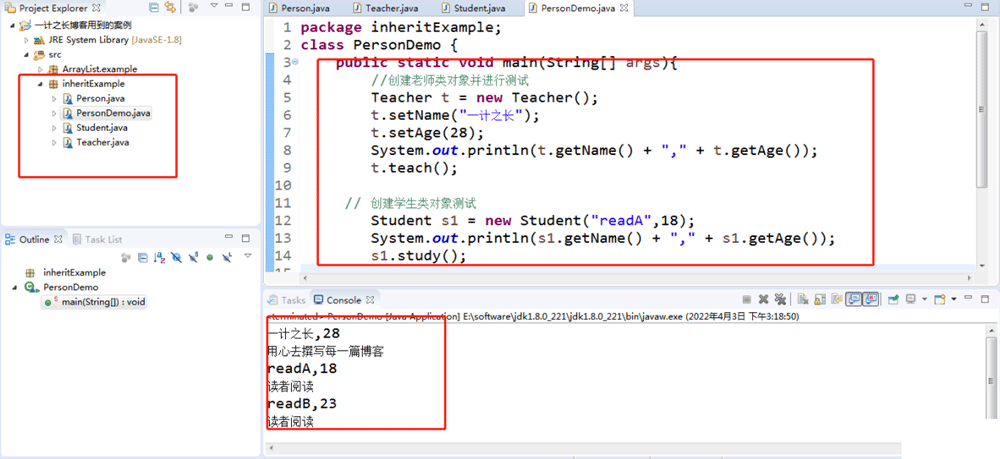Maximize the Outline panel
The image size is (1000, 459).
click(246, 238)
